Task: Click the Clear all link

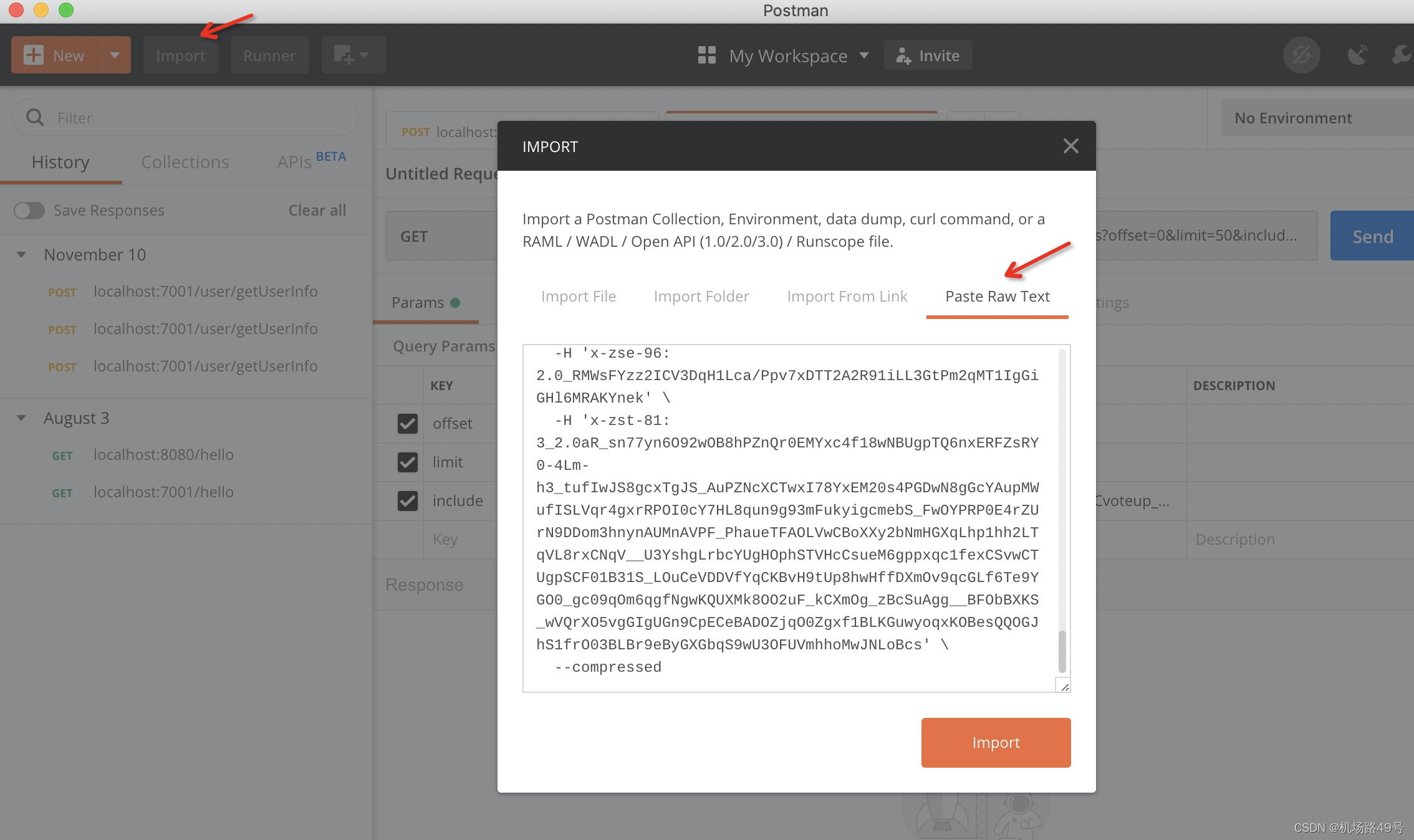Action: [x=317, y=210]
